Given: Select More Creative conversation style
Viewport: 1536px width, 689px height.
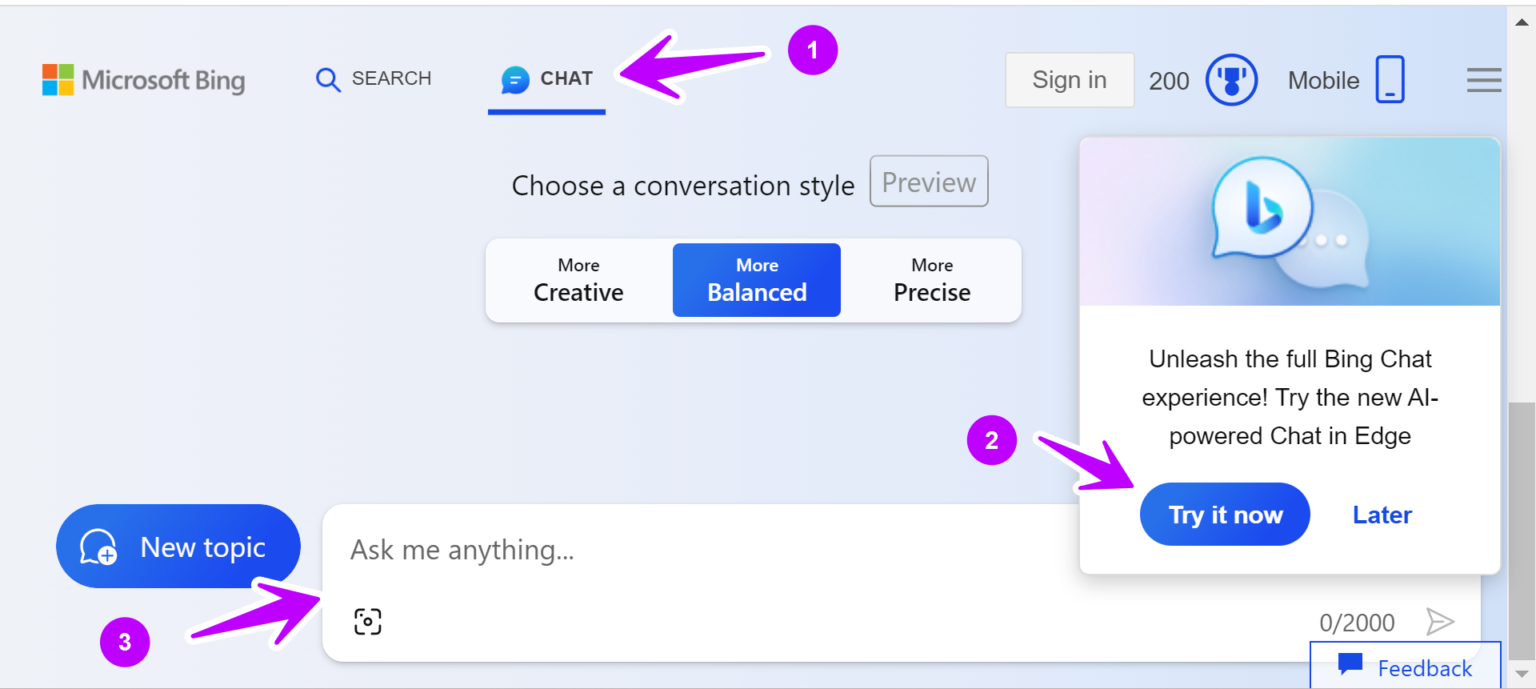Looking at the screenshot, I should 578,280.
